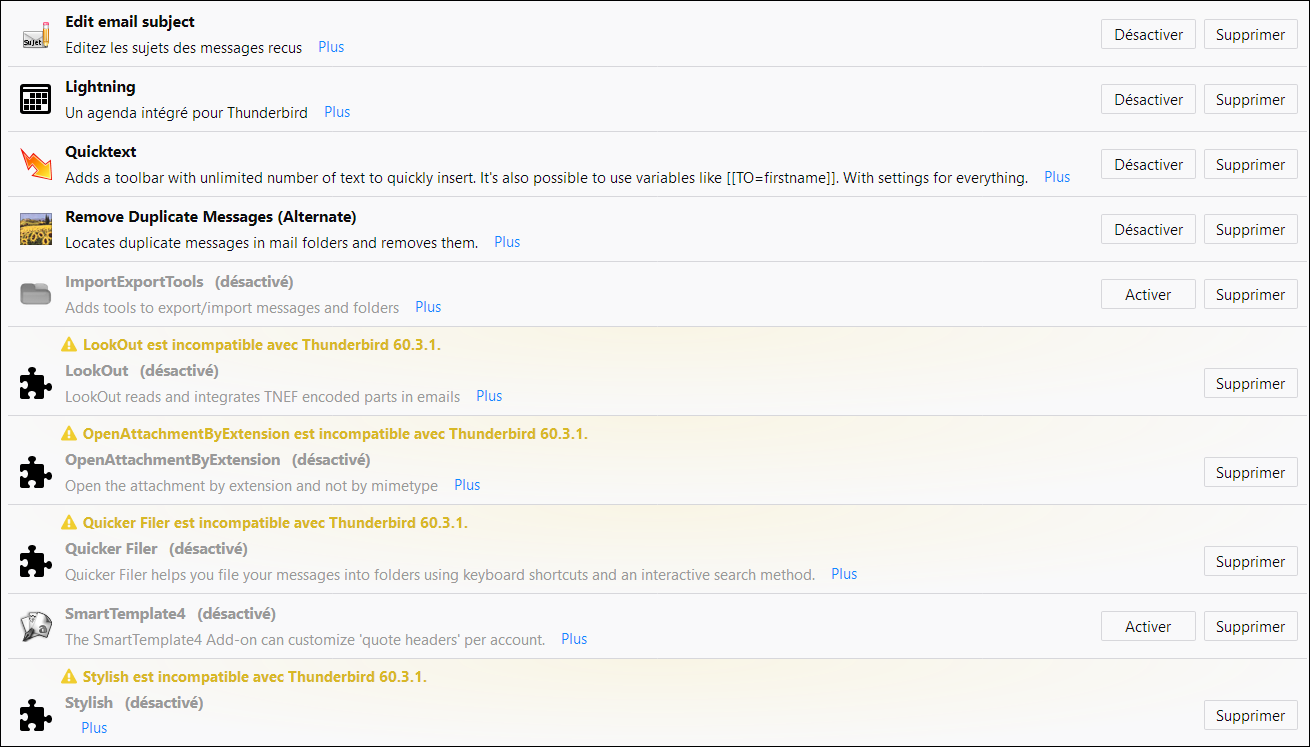Click 'Quicker Filer est incompatible' warning text
The image size is (1310, 747).
click(x=275, y=523)
